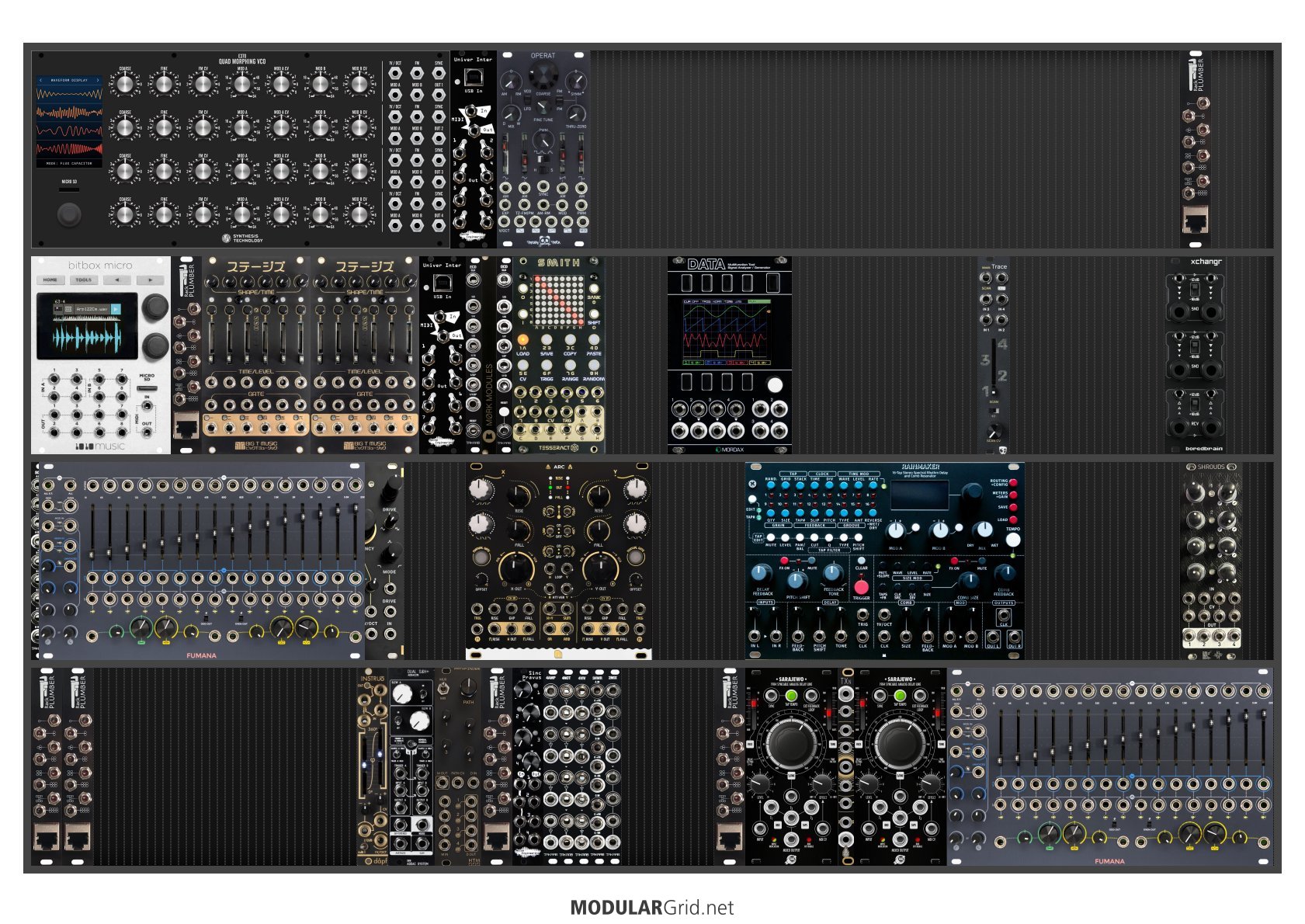
Task: Click the big delay knob on the right Sarajewo
Action: (900, 744)
